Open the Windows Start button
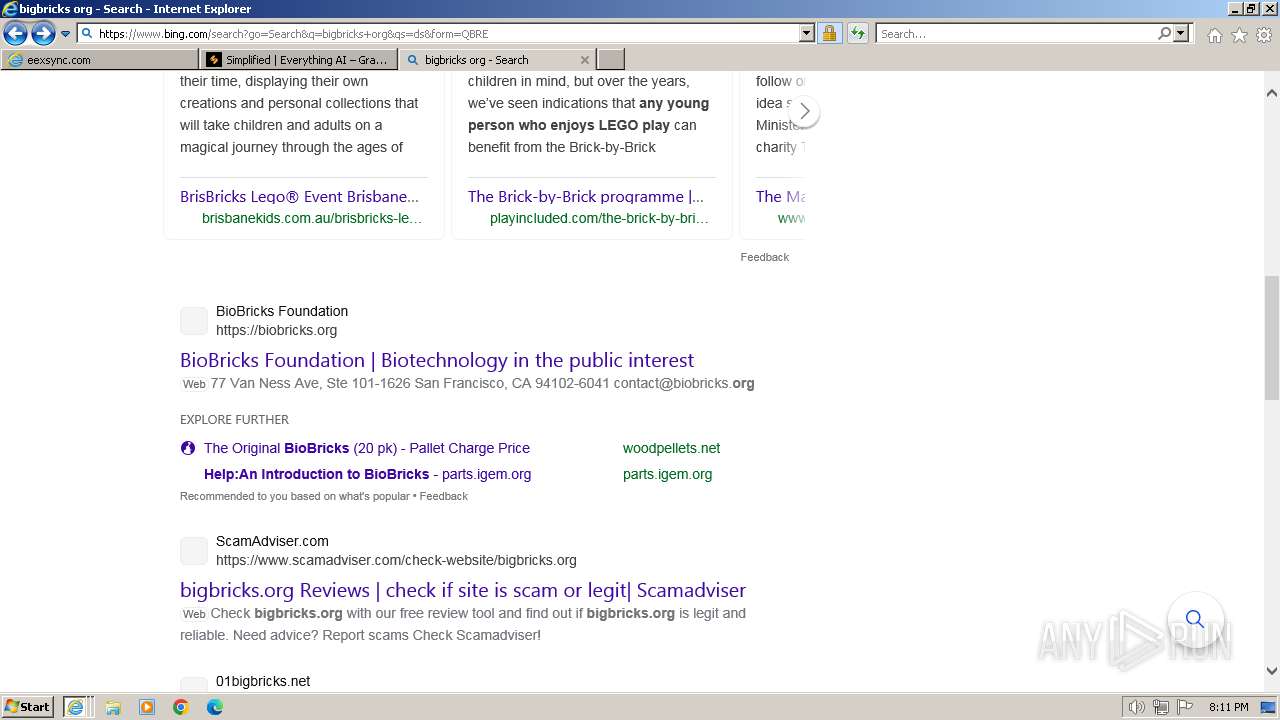The width and height of the screenshot is (1280, 720). pos(28,707)
